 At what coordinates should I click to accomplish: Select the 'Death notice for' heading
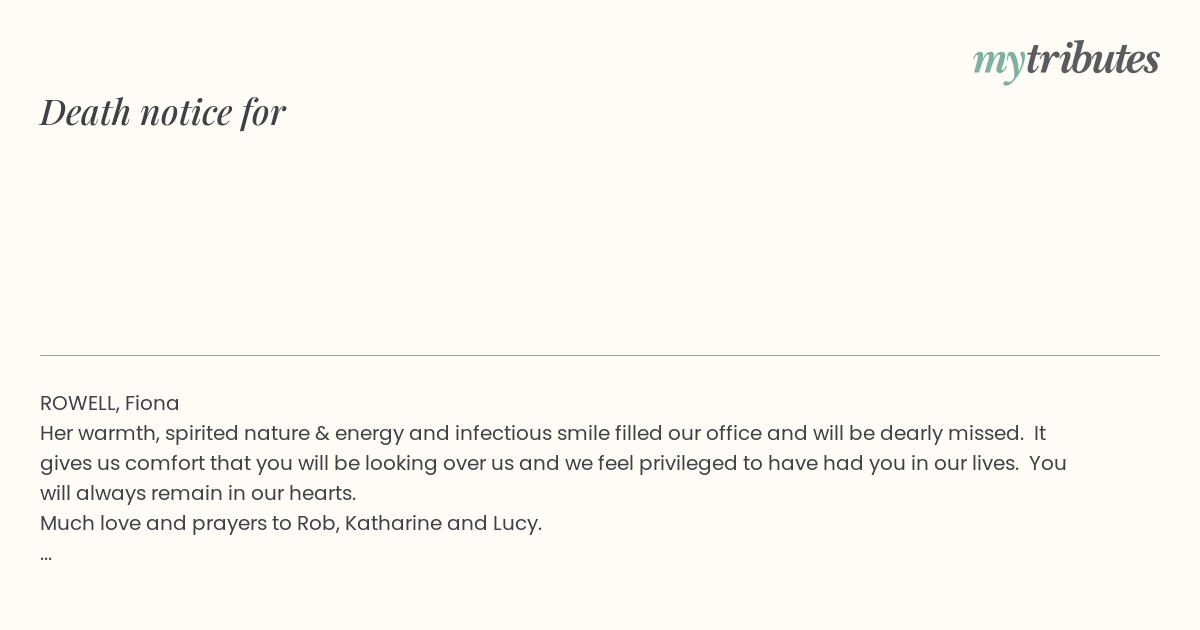pyautogui.click(x=163, y=112)
